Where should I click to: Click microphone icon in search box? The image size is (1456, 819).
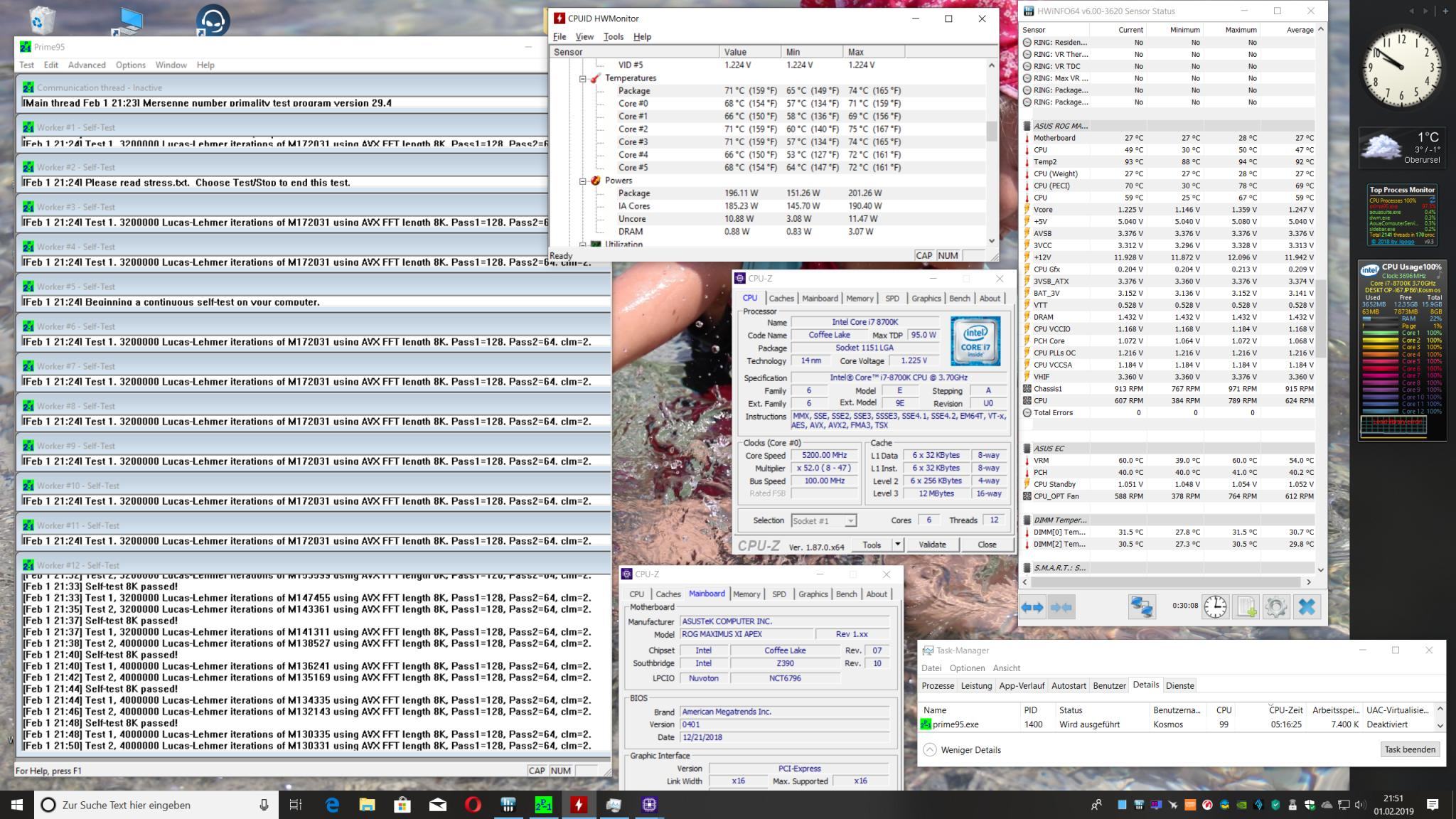click(x=264, y=805)
